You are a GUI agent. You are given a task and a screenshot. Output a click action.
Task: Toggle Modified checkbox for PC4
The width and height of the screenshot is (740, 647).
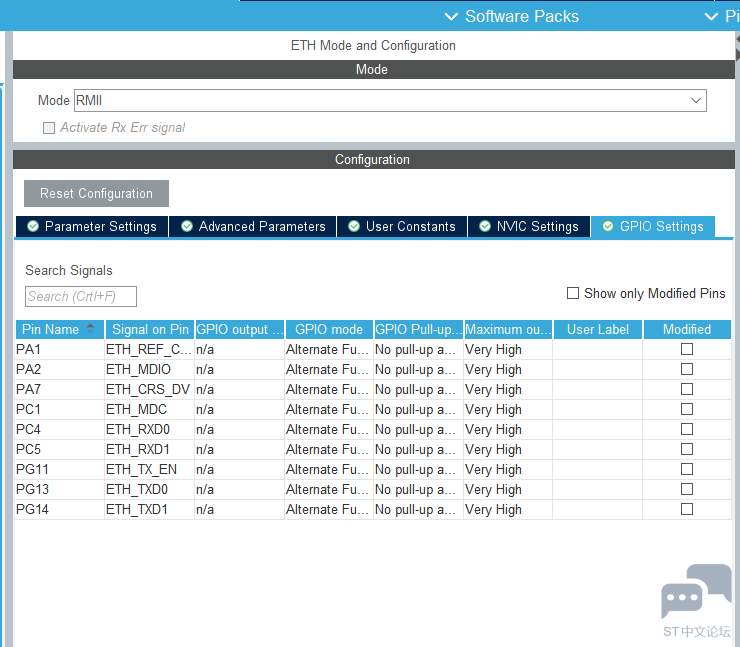[x=687, y=429]
